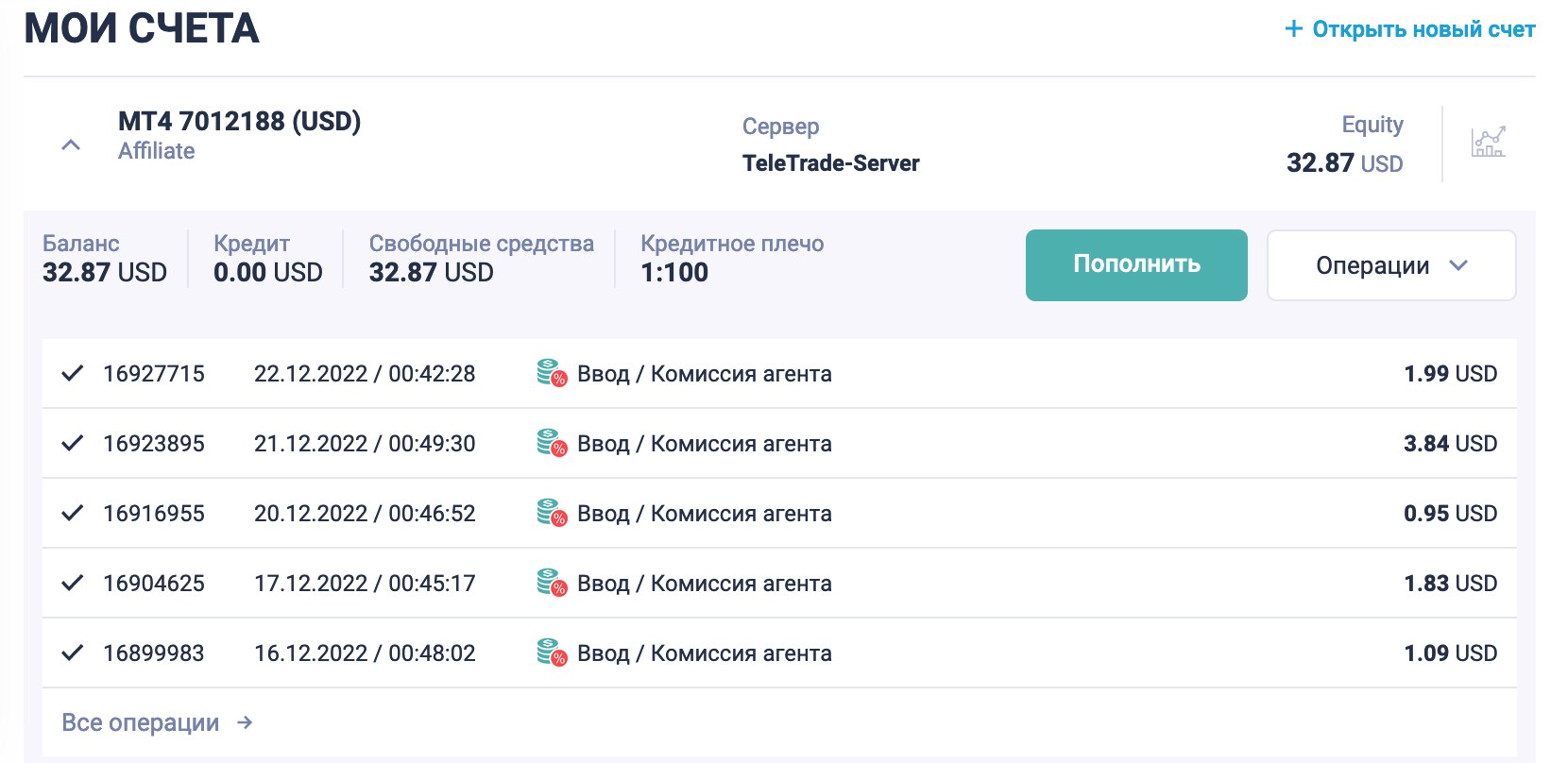Click the 3.84 USD amount
Viewport: 1568px width, 763px height.
click(x=1451, y=444)
